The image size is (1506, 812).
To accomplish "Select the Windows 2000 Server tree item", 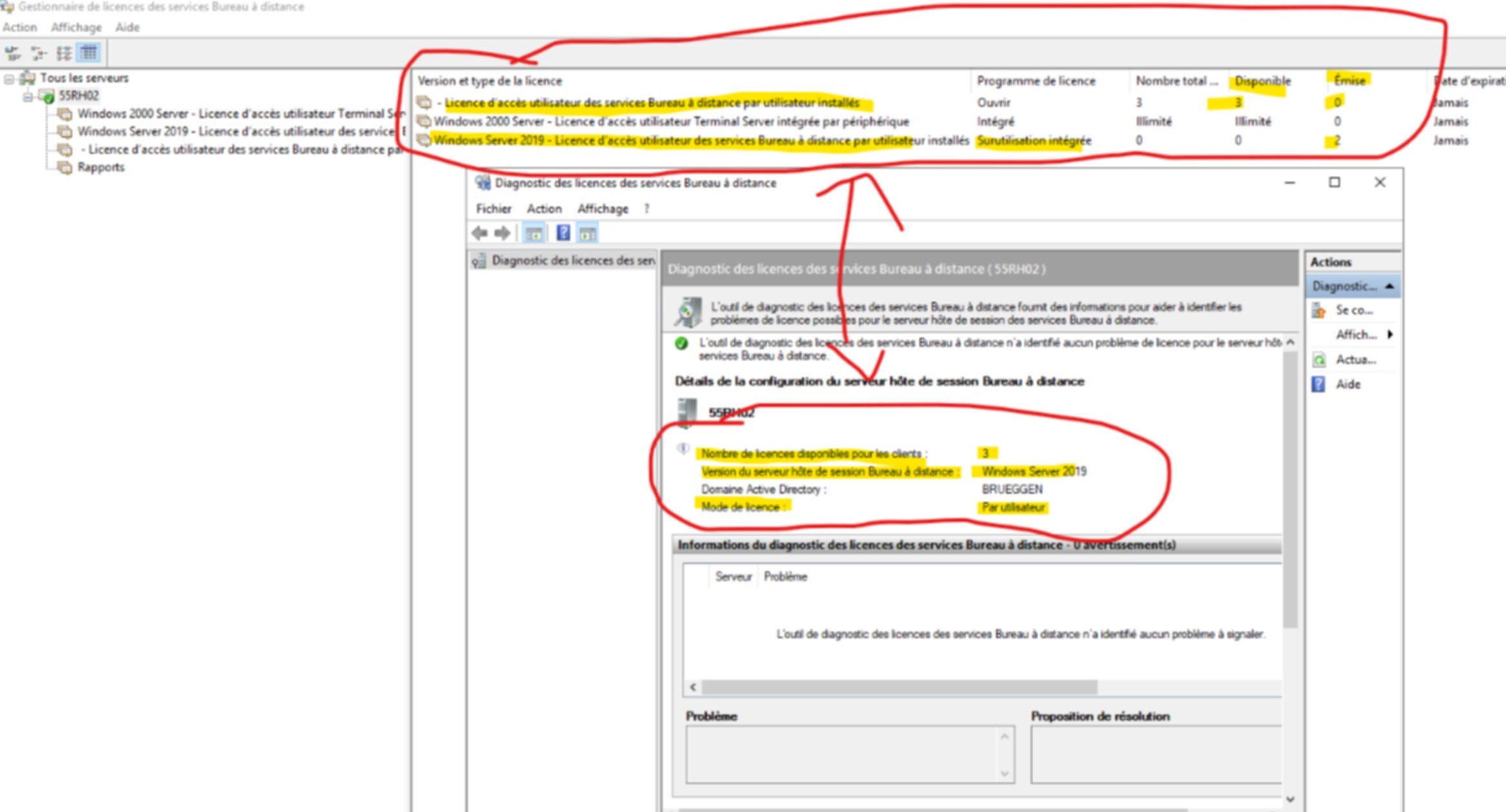I will coord(240,114).
